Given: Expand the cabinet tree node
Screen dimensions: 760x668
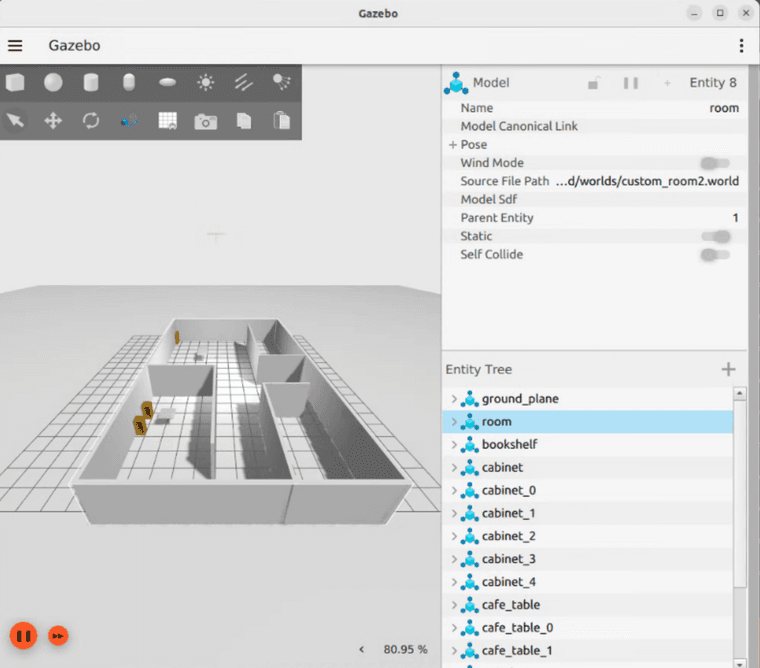Looking at the screenshot, I should tap(454, 467).
